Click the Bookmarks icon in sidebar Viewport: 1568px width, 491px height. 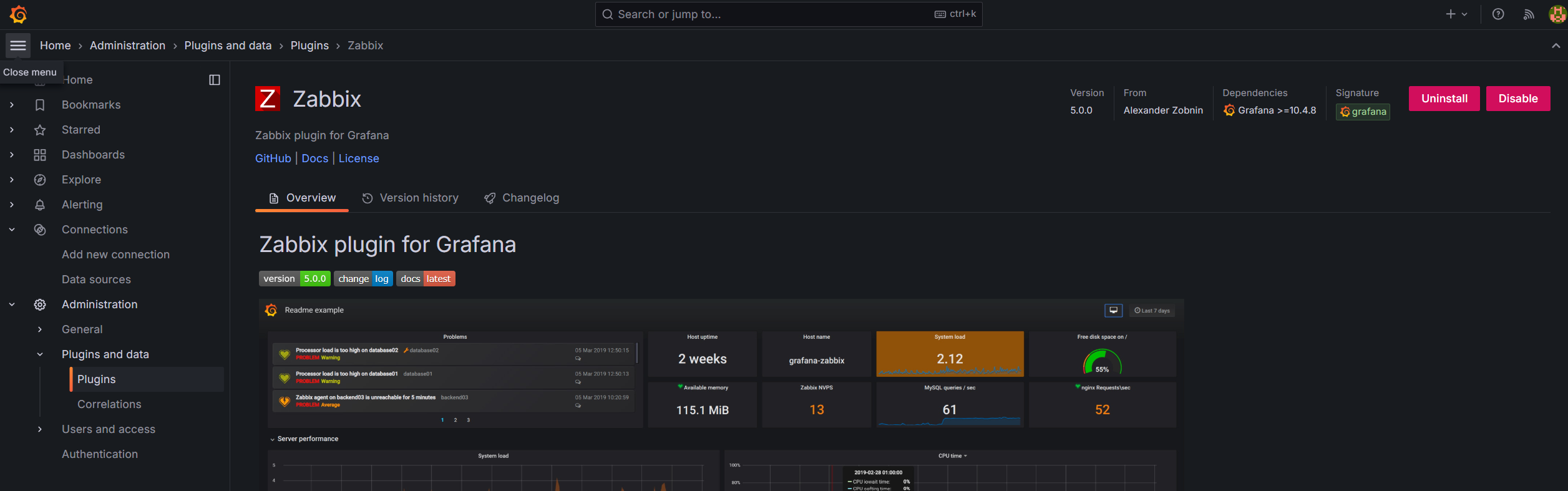tap(40, 105)
